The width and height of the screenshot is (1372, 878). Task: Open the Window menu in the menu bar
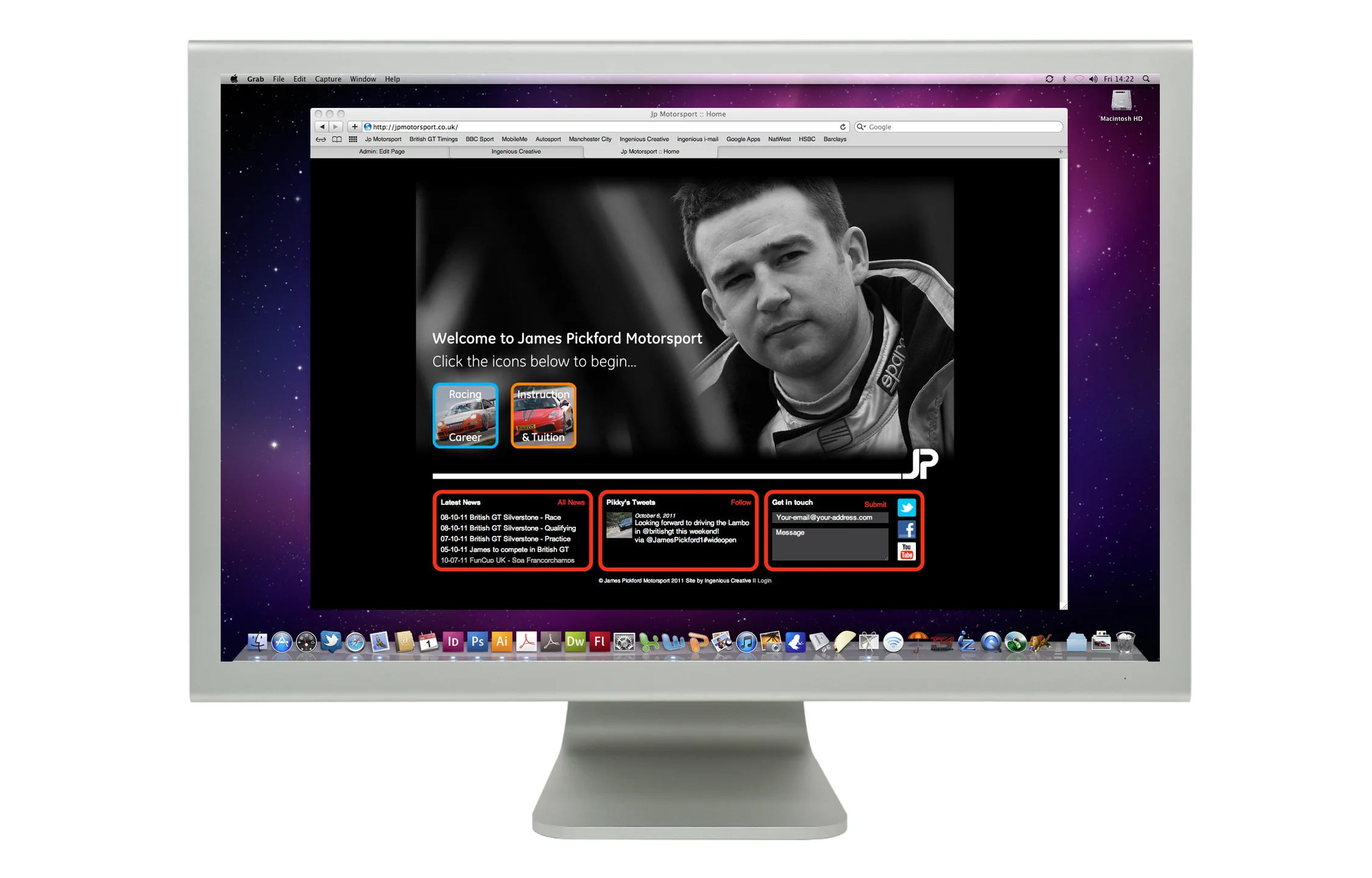[x=363, y=79]
